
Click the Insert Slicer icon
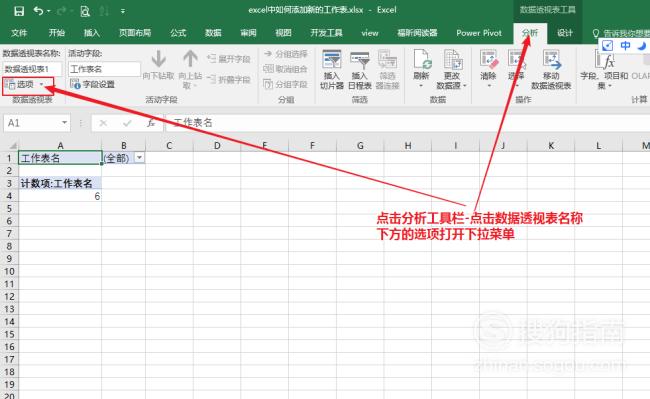click(x=332, y=60)
